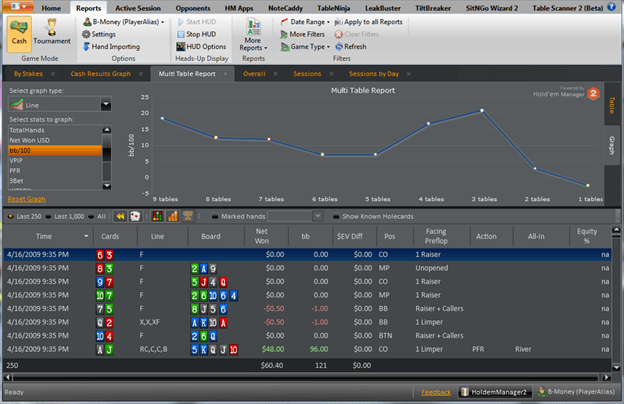Select the Net Won USD stat
The width and height of the screenshot is (624, 404).
point(55,140)
